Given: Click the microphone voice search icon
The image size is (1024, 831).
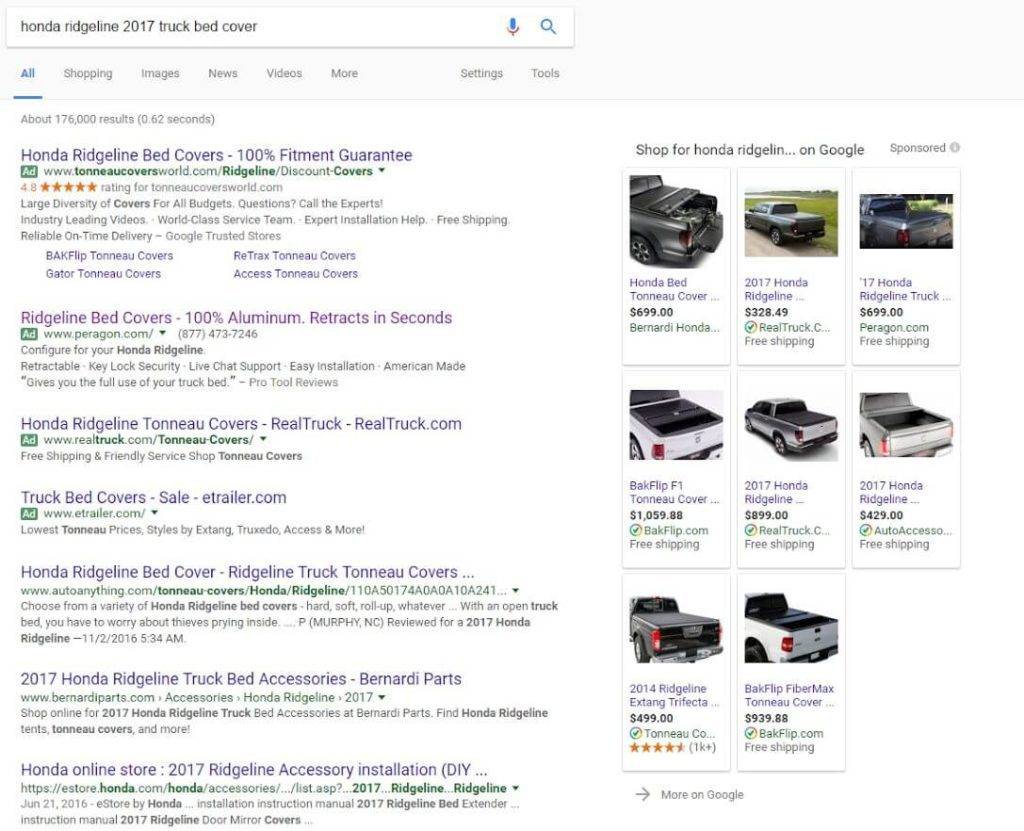Looking at the screenshot, I should point(513,26).
